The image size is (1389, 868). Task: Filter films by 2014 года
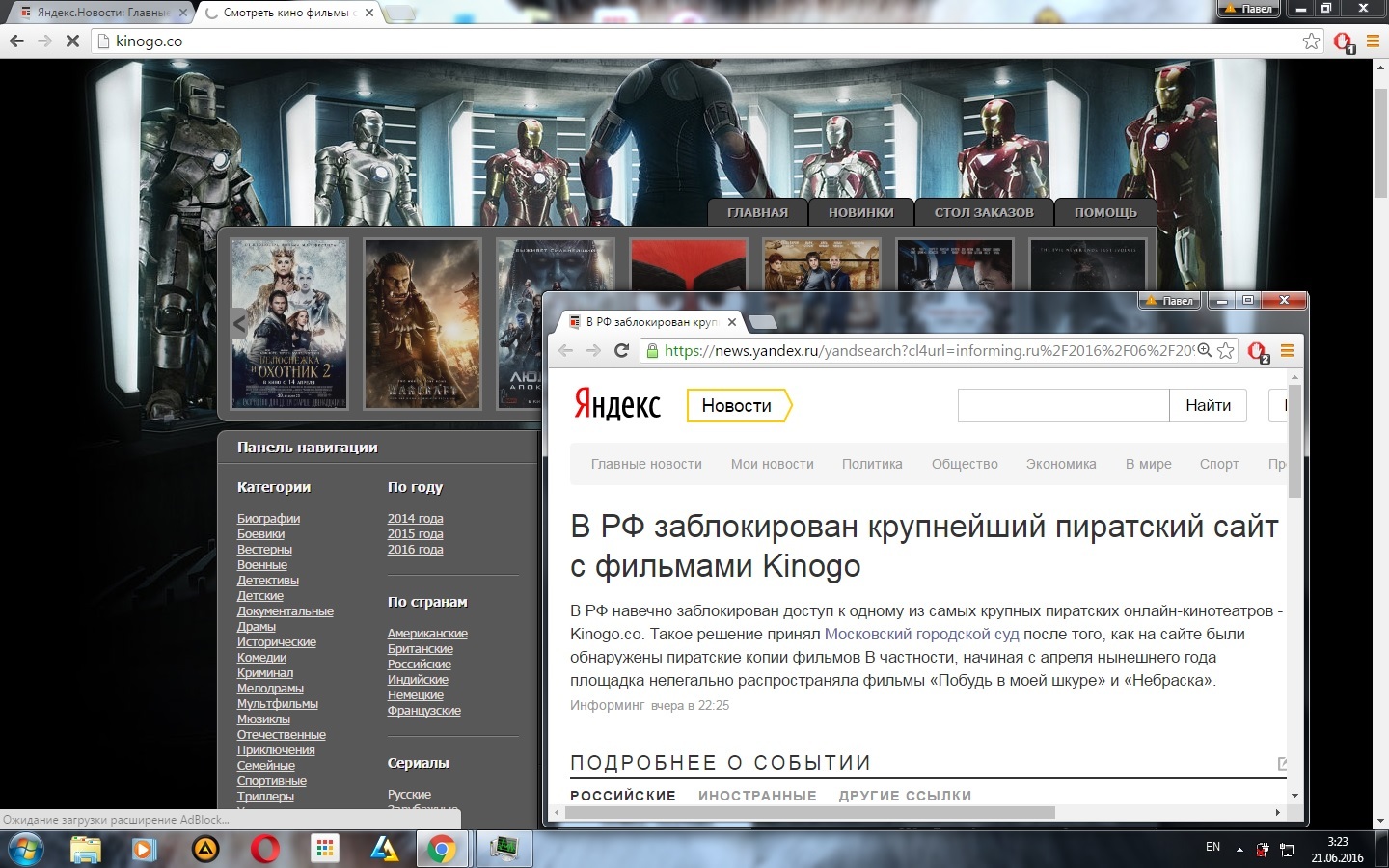[x=416, y=519]
